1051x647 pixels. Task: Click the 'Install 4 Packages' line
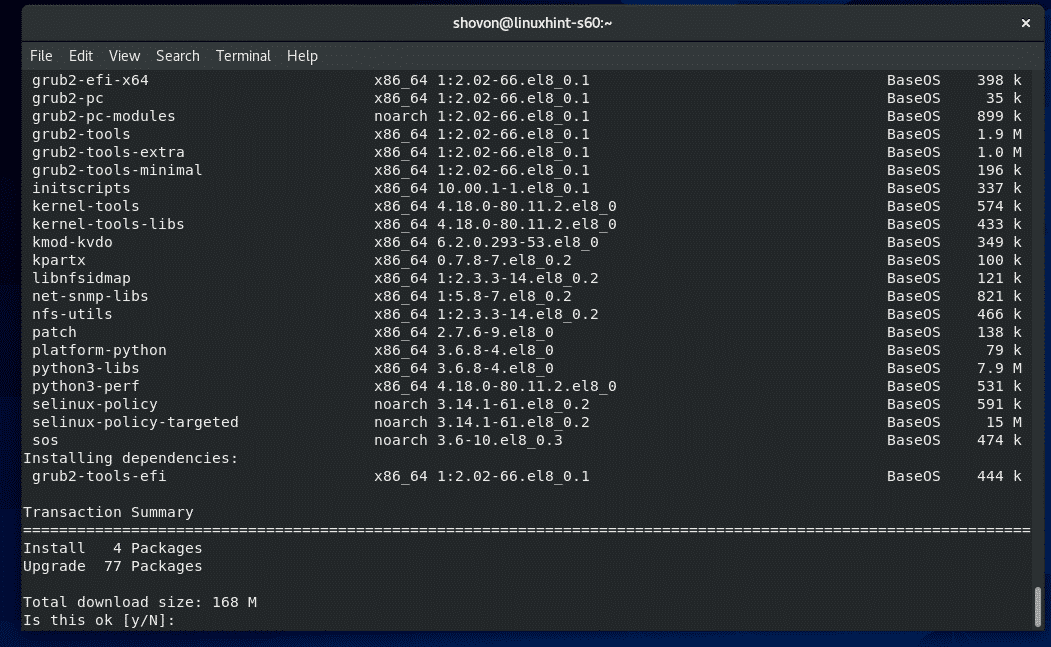tap(112, 548)
